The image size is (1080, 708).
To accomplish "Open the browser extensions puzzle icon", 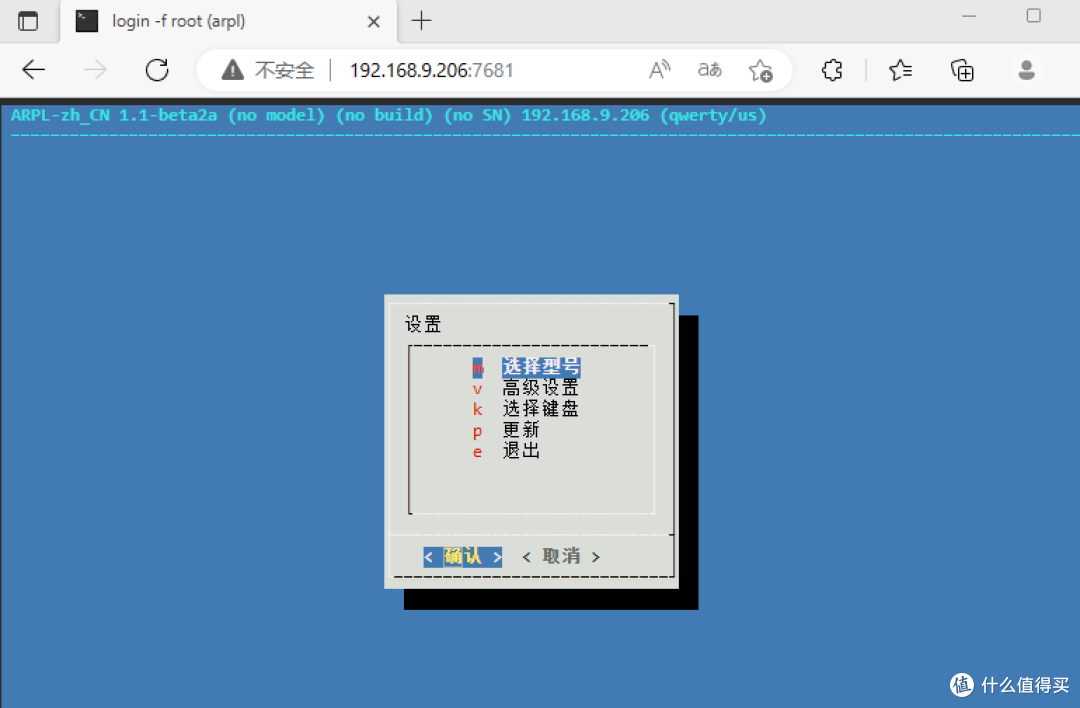I will [x=832, y=70].
